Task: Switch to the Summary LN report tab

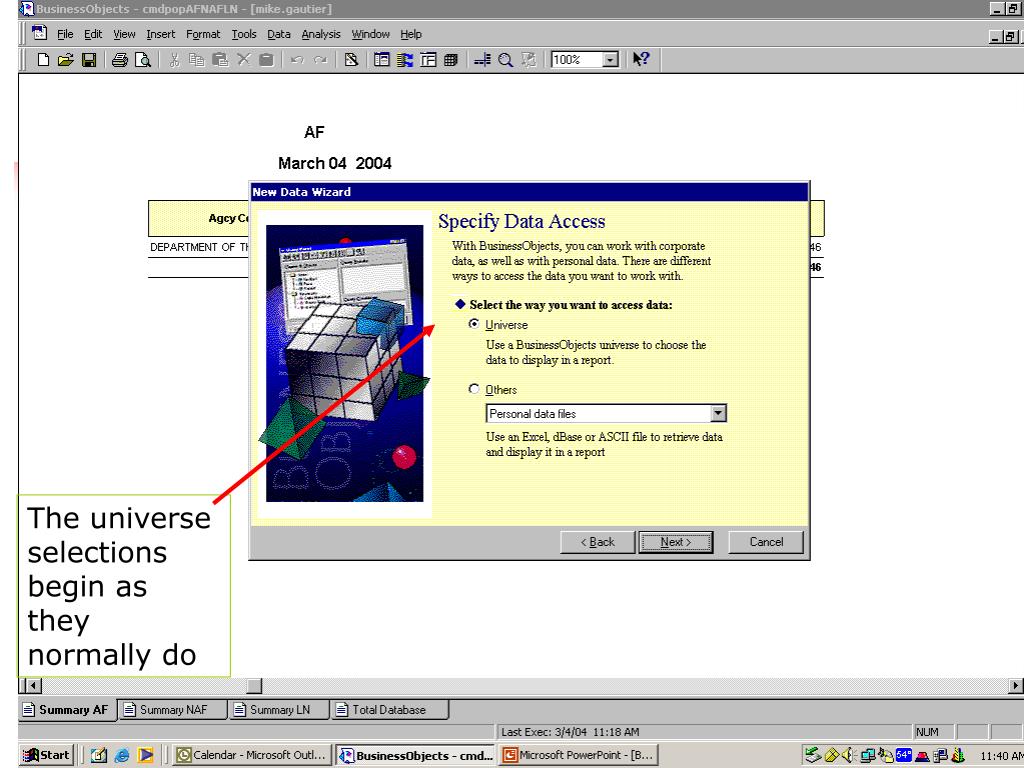Action: click(280, 710)
